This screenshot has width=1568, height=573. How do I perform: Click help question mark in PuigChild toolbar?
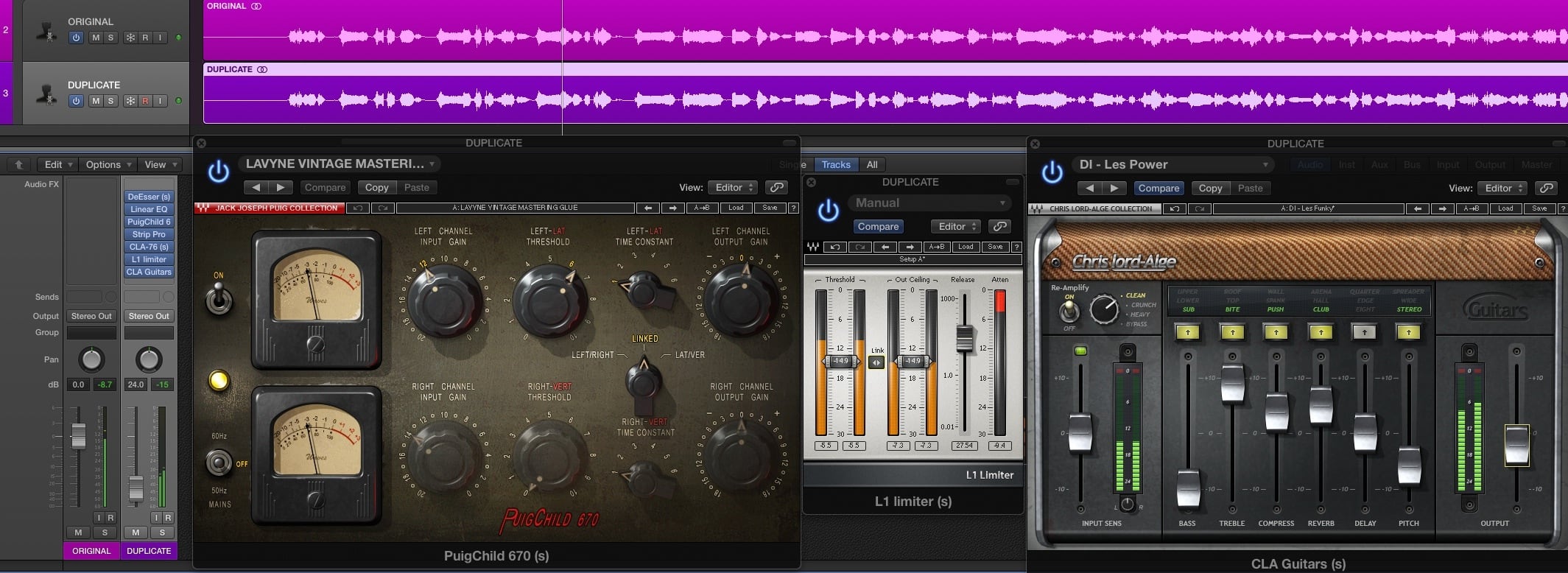tap(793, 208)
